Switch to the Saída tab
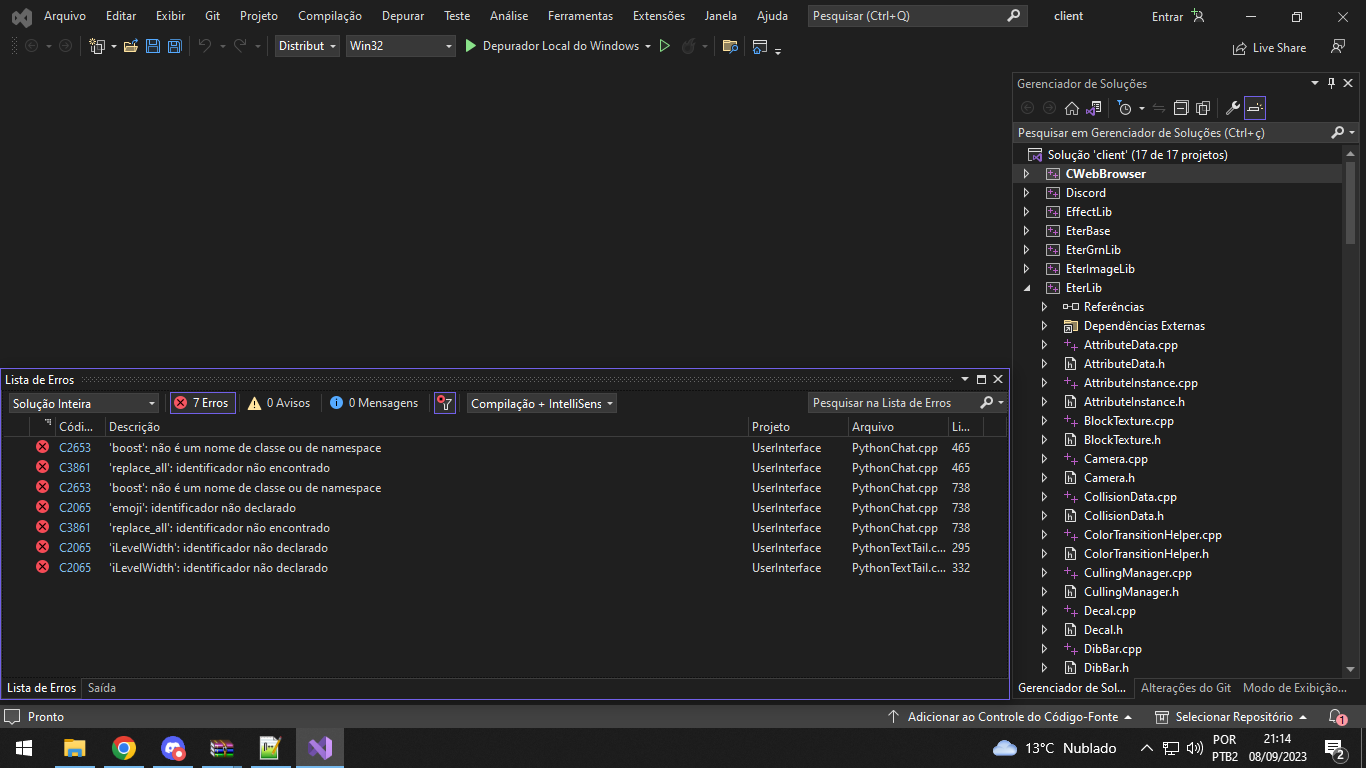Image resolution: width=1366 pixels, height=768 pixels. [x=101, y=688]
